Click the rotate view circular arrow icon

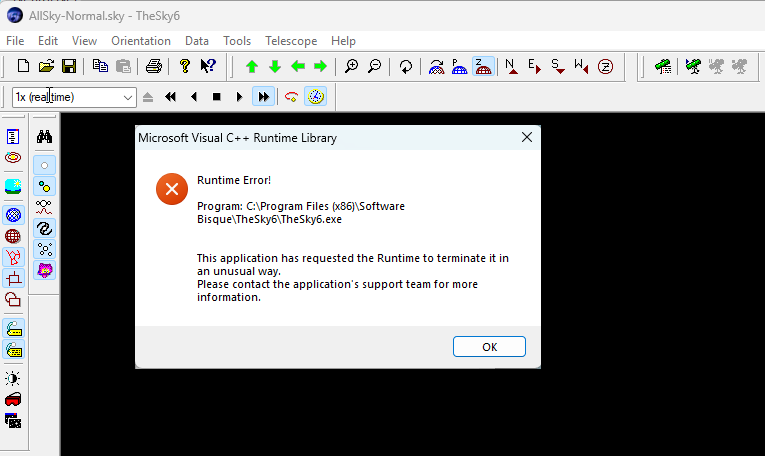405,66
